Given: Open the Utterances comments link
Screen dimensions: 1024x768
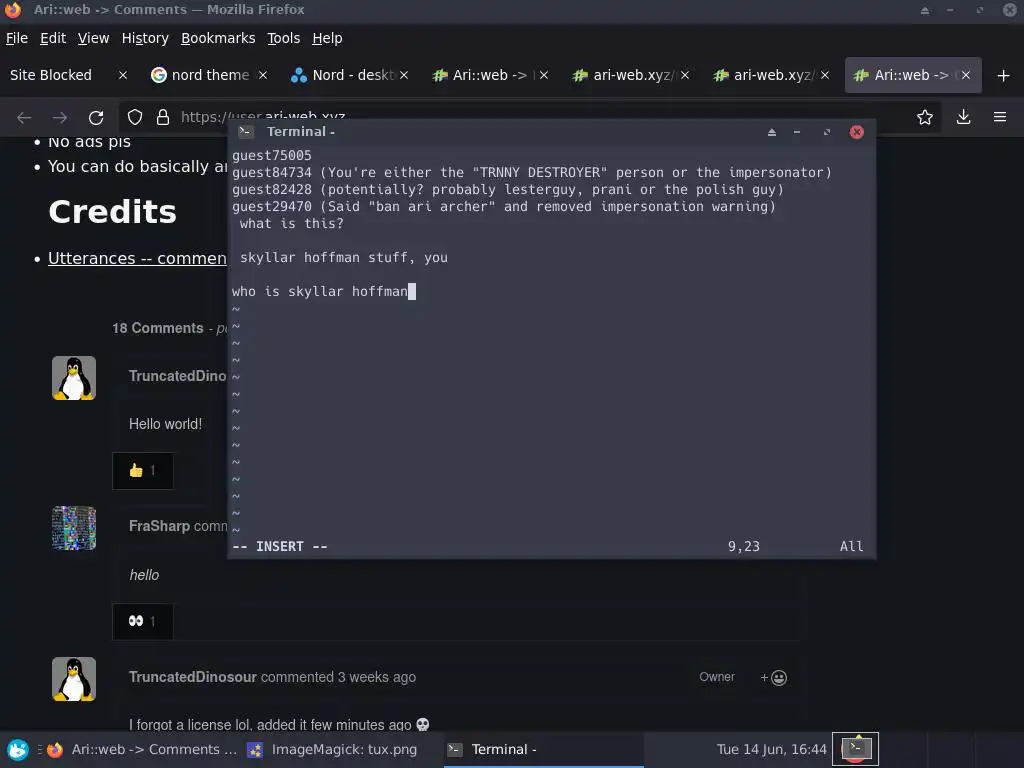Looking at the screenshot, I should pos(137,259).
